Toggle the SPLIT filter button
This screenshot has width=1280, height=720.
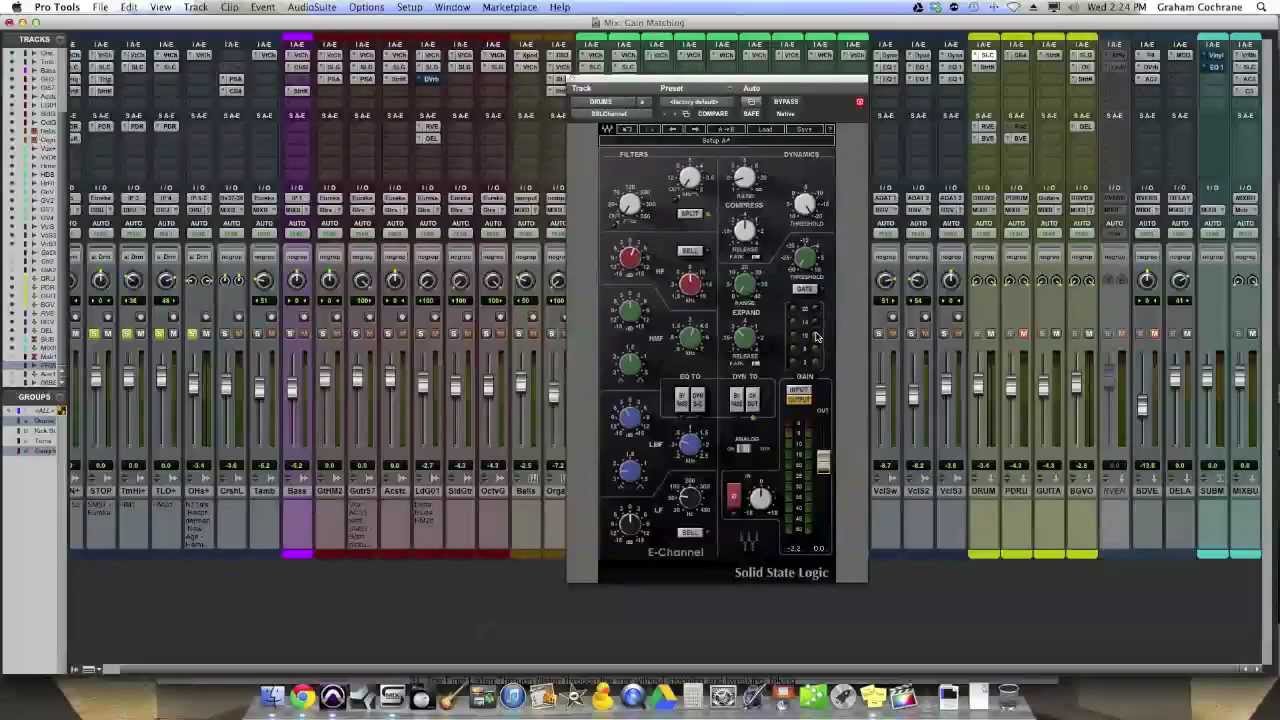point(689,214)
